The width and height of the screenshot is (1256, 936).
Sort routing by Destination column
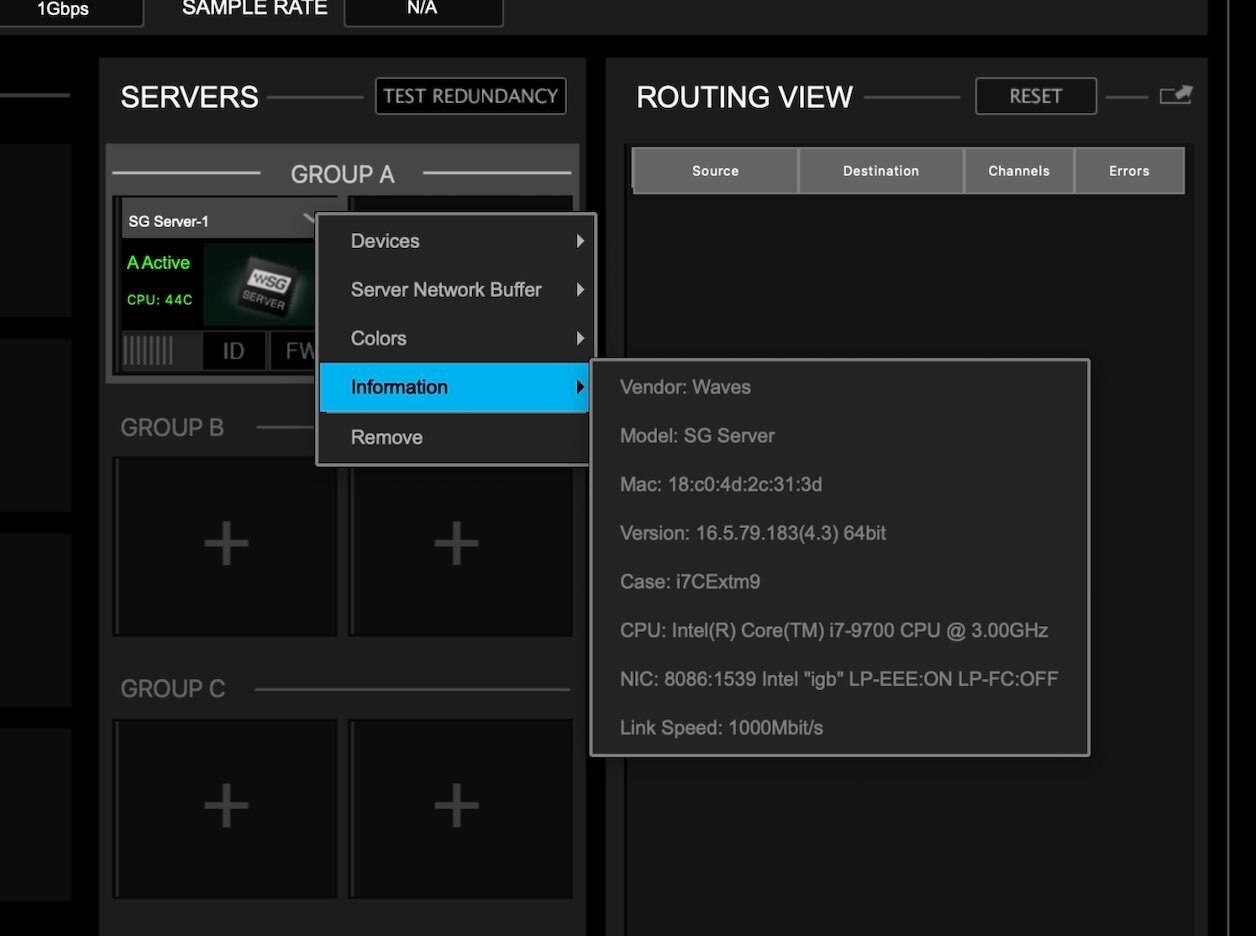coord(881,171)
